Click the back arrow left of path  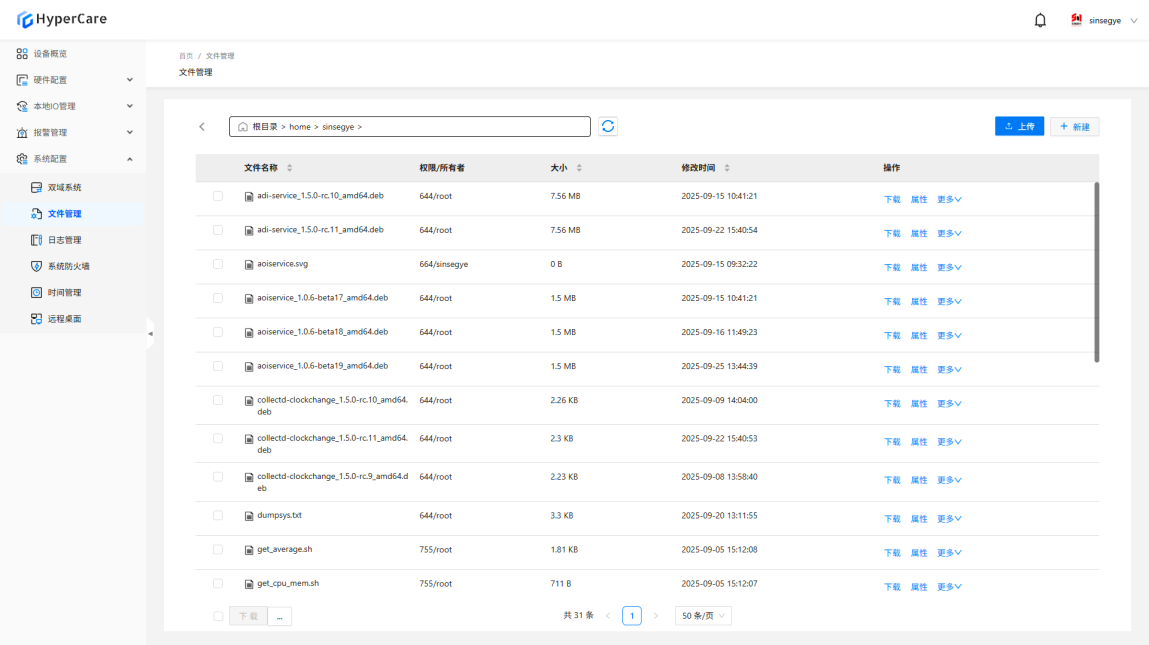[x=202, y=127]
